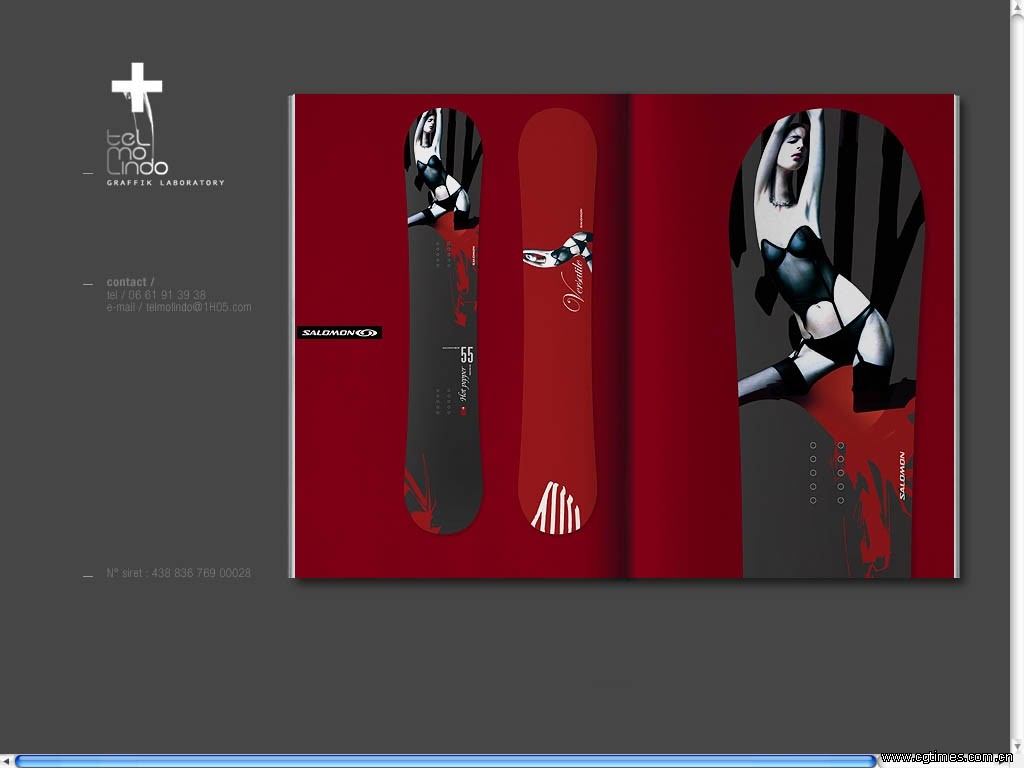
Task: Click the white striped graphic on the red board
Action: (x=557, y=507)
